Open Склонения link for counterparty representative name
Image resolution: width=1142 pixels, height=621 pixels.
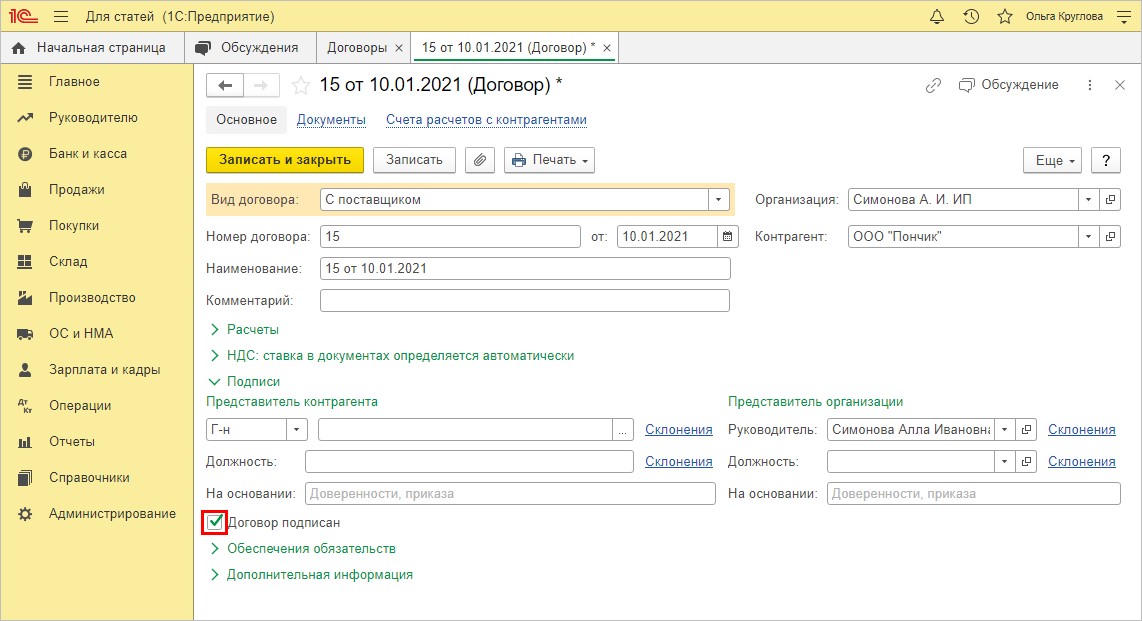tap(679, 430)
